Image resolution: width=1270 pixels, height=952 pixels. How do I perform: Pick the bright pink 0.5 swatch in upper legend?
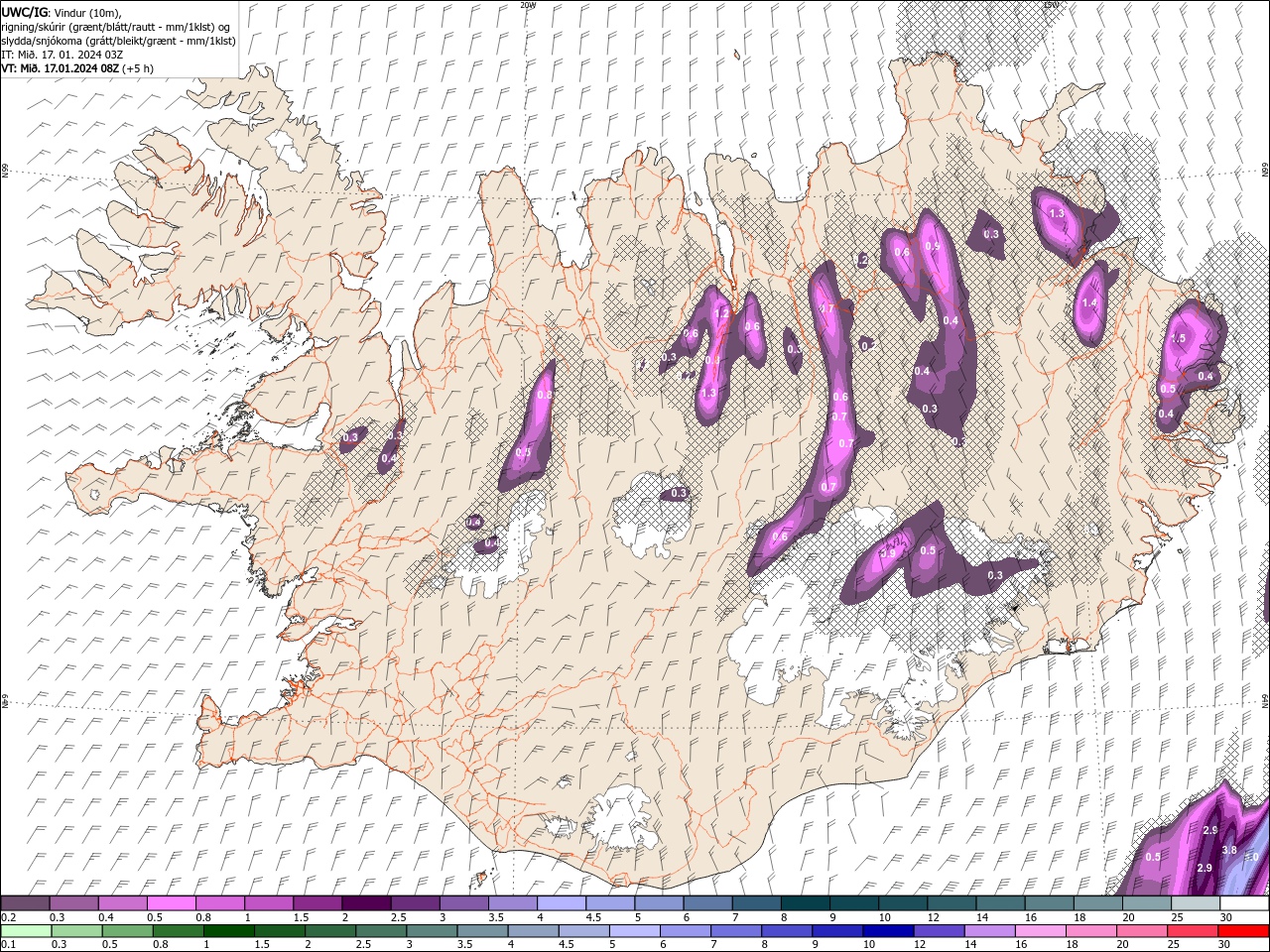pyautogui.click(x=171, y=903)
